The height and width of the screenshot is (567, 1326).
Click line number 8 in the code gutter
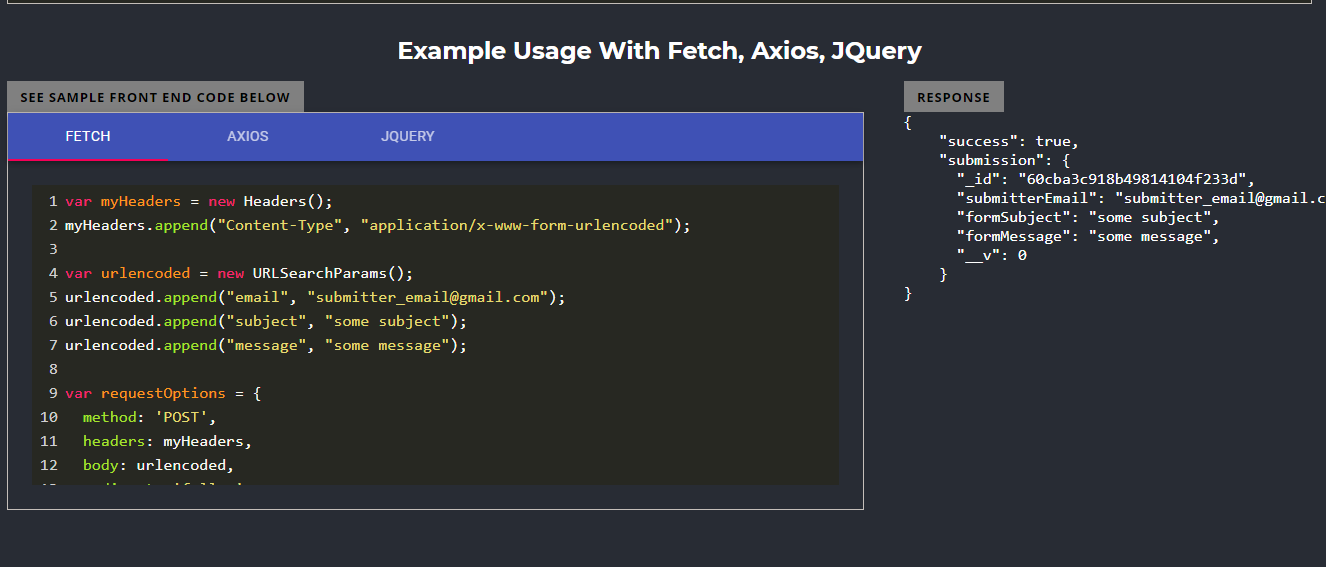[53, 369]
